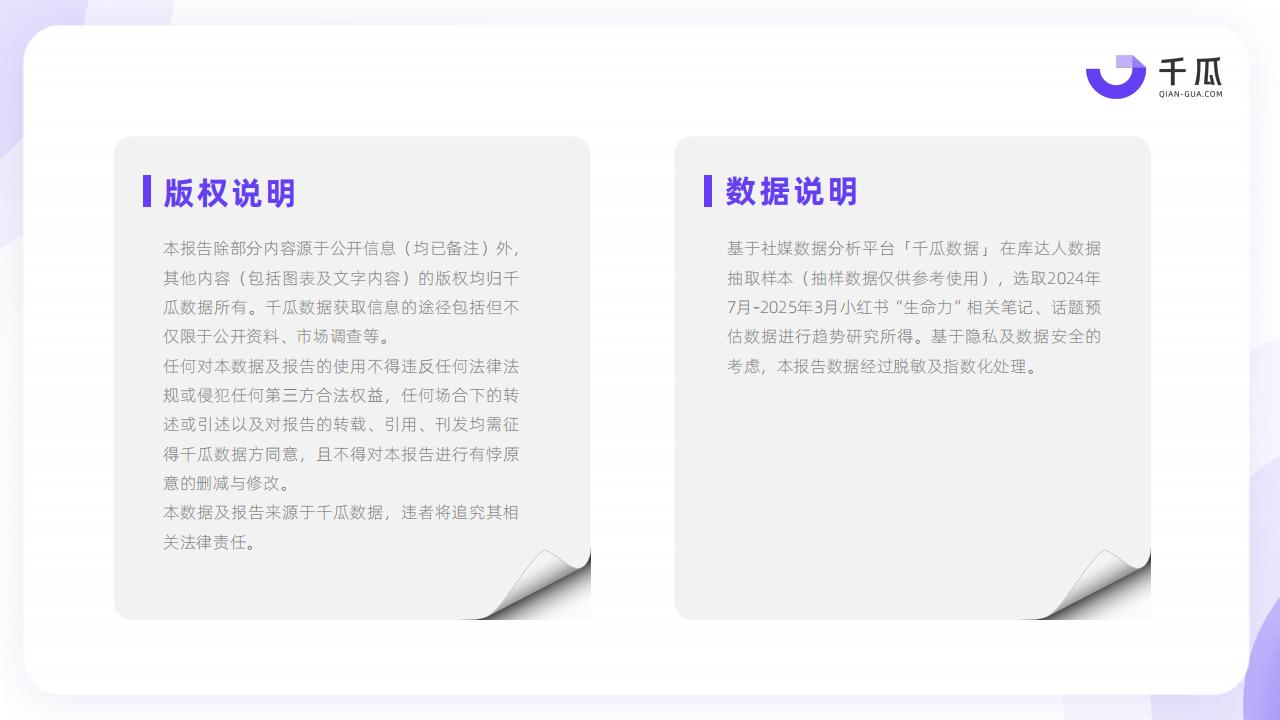Click the QIAN-GUA.COM text under logo
Image resolution: width=1280 pixels, height=720 pixels.
click(1190, 94)
